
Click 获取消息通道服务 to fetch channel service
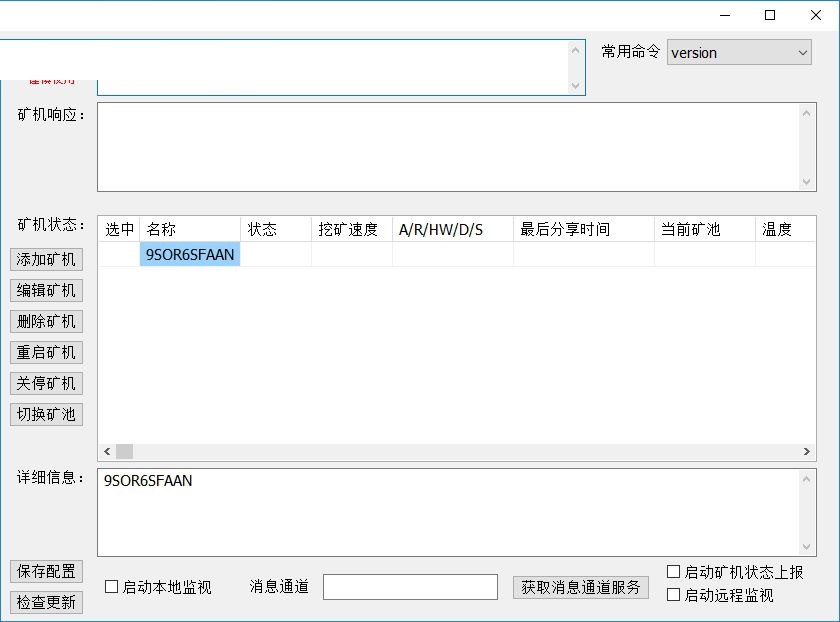[581, 587]
